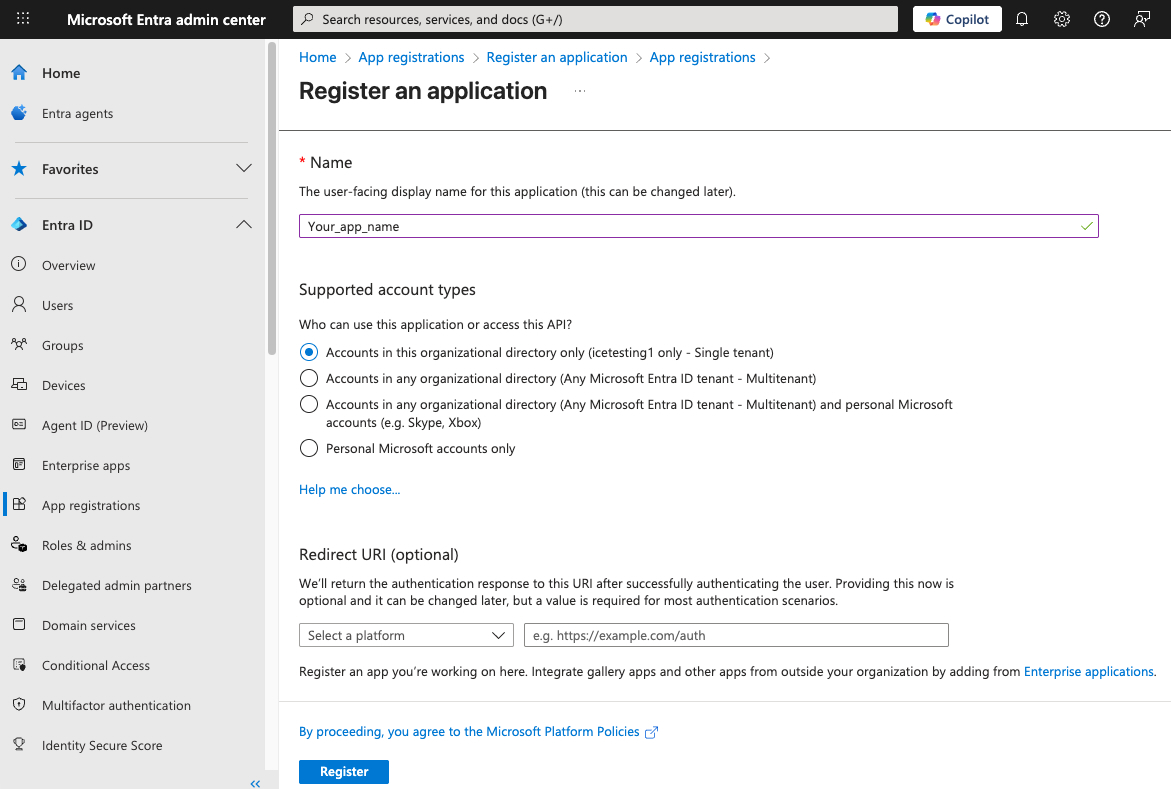1171x789 pixels.
Task: Open the Help me choose link
Action: coord(349,489)
